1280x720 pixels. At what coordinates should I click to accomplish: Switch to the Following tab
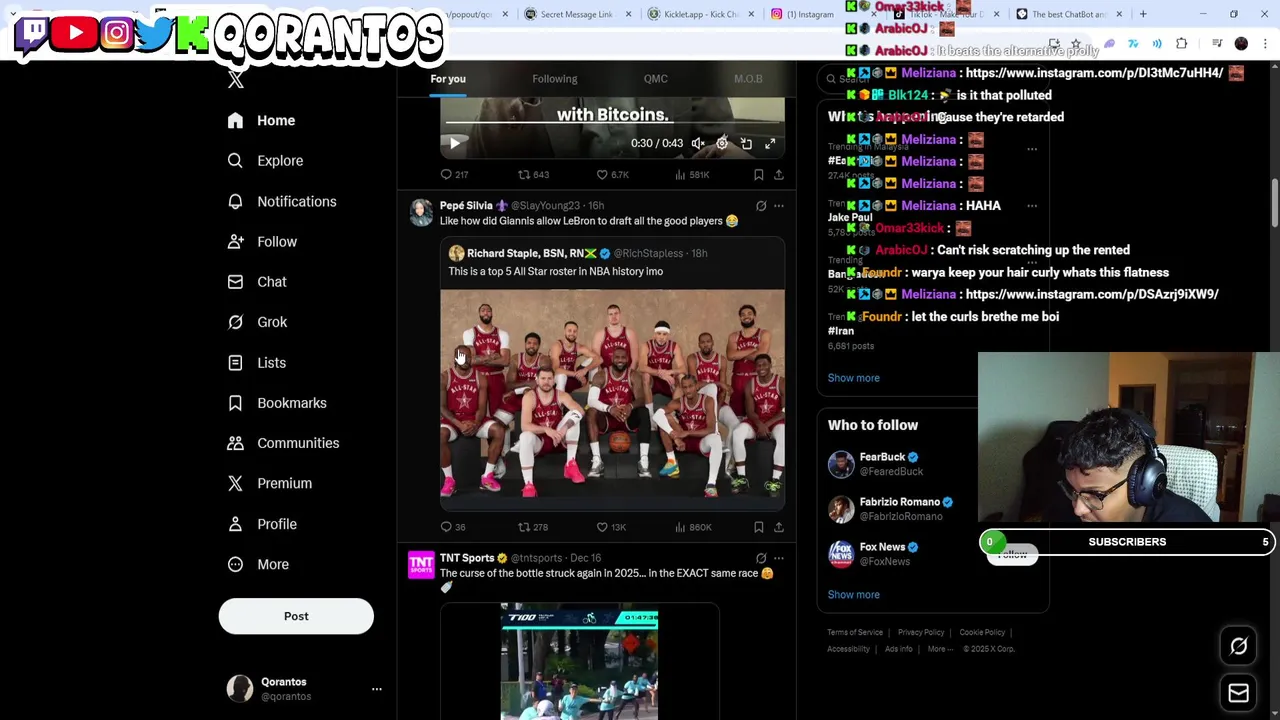[x=554, y=79]
